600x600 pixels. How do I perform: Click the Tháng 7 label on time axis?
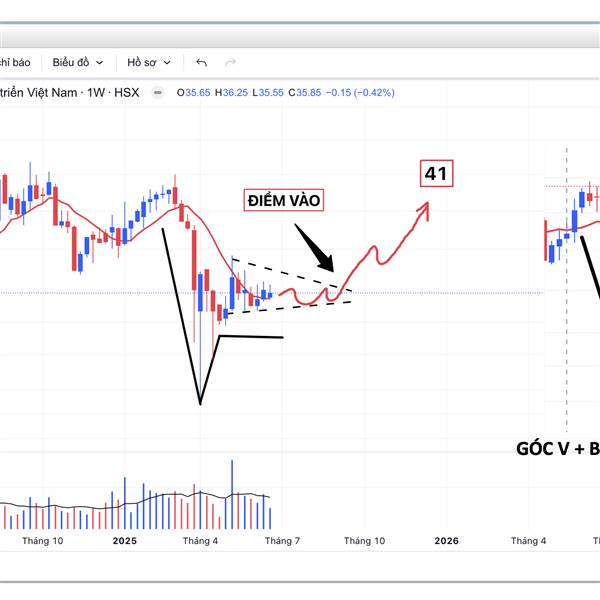coord(282,541)
